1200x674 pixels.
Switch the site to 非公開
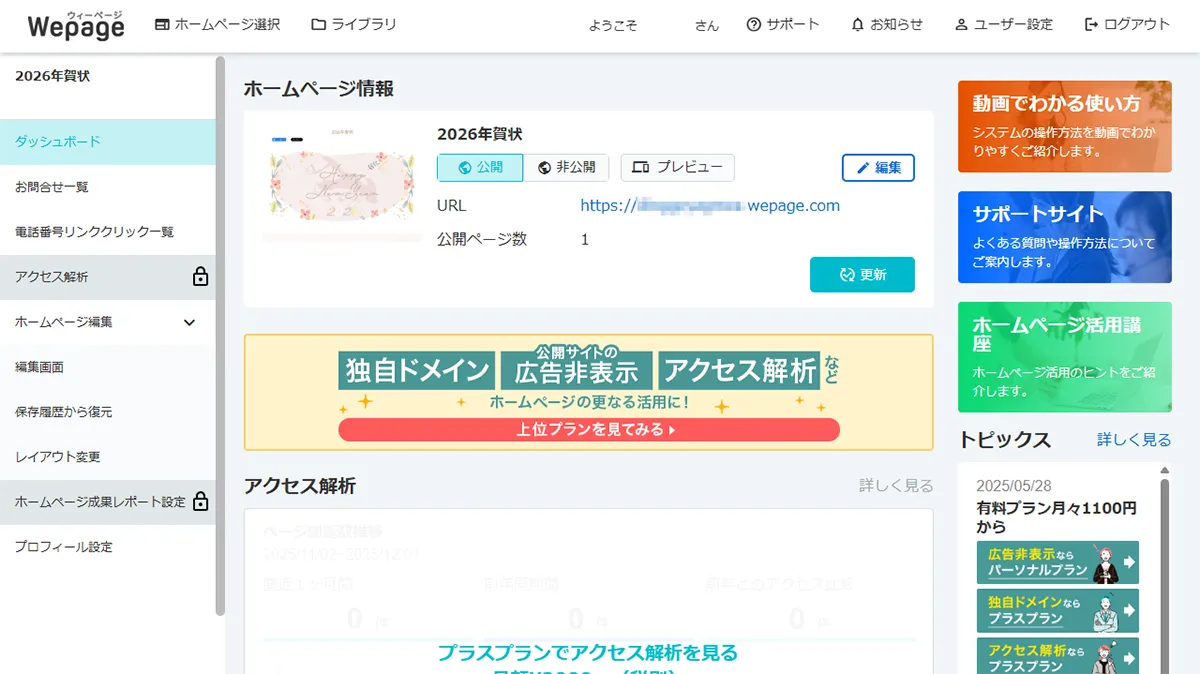pos(568,167)
